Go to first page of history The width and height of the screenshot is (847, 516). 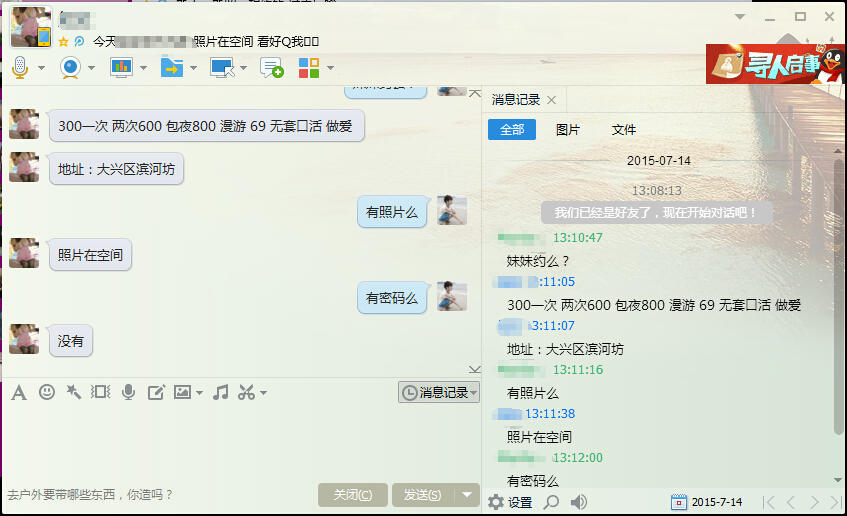pyautogui.click(x=769, y=502)
